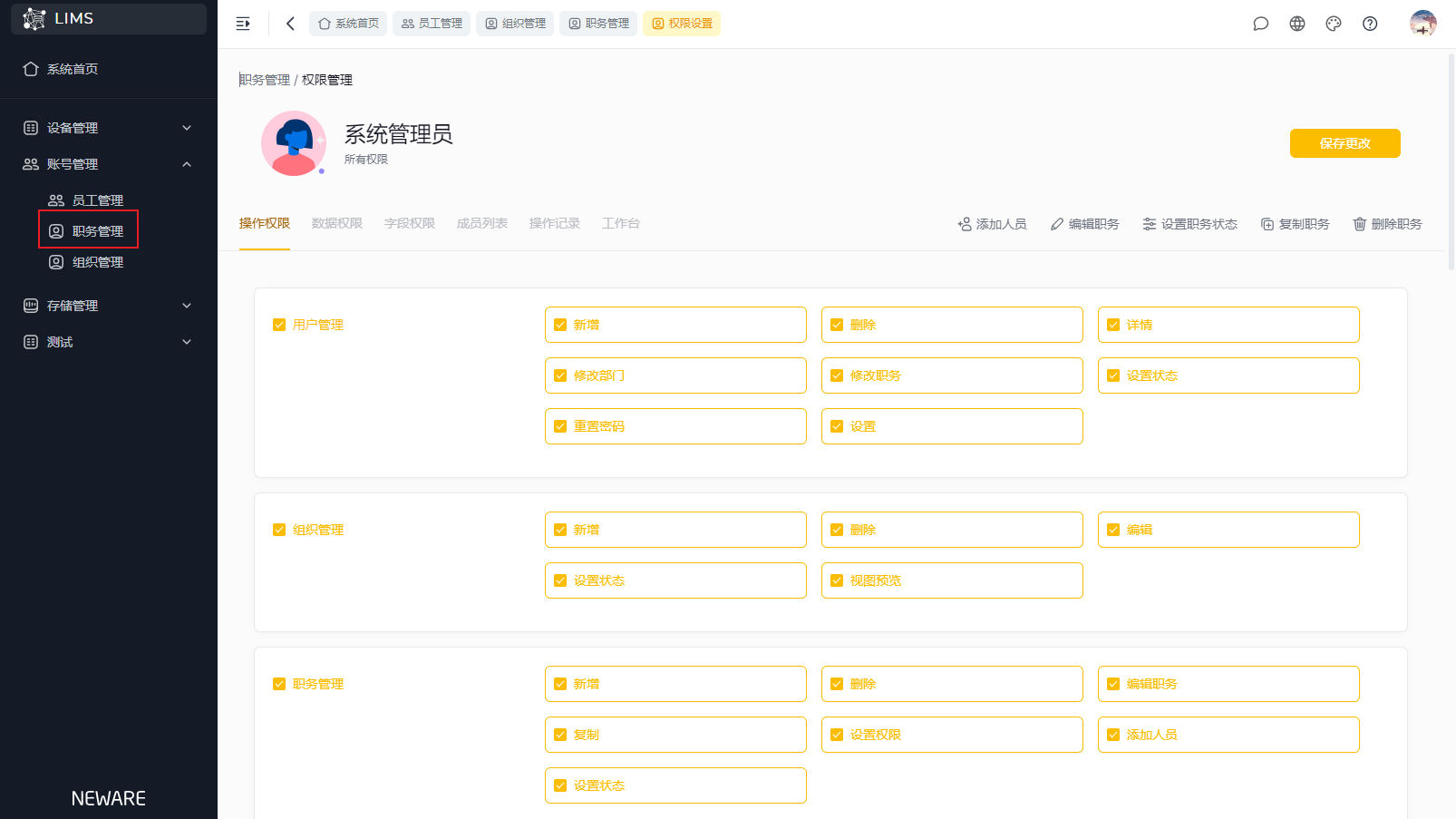Toggle 编辑职务 permission checkbox in 职务管理

[x=1113, y=684]
